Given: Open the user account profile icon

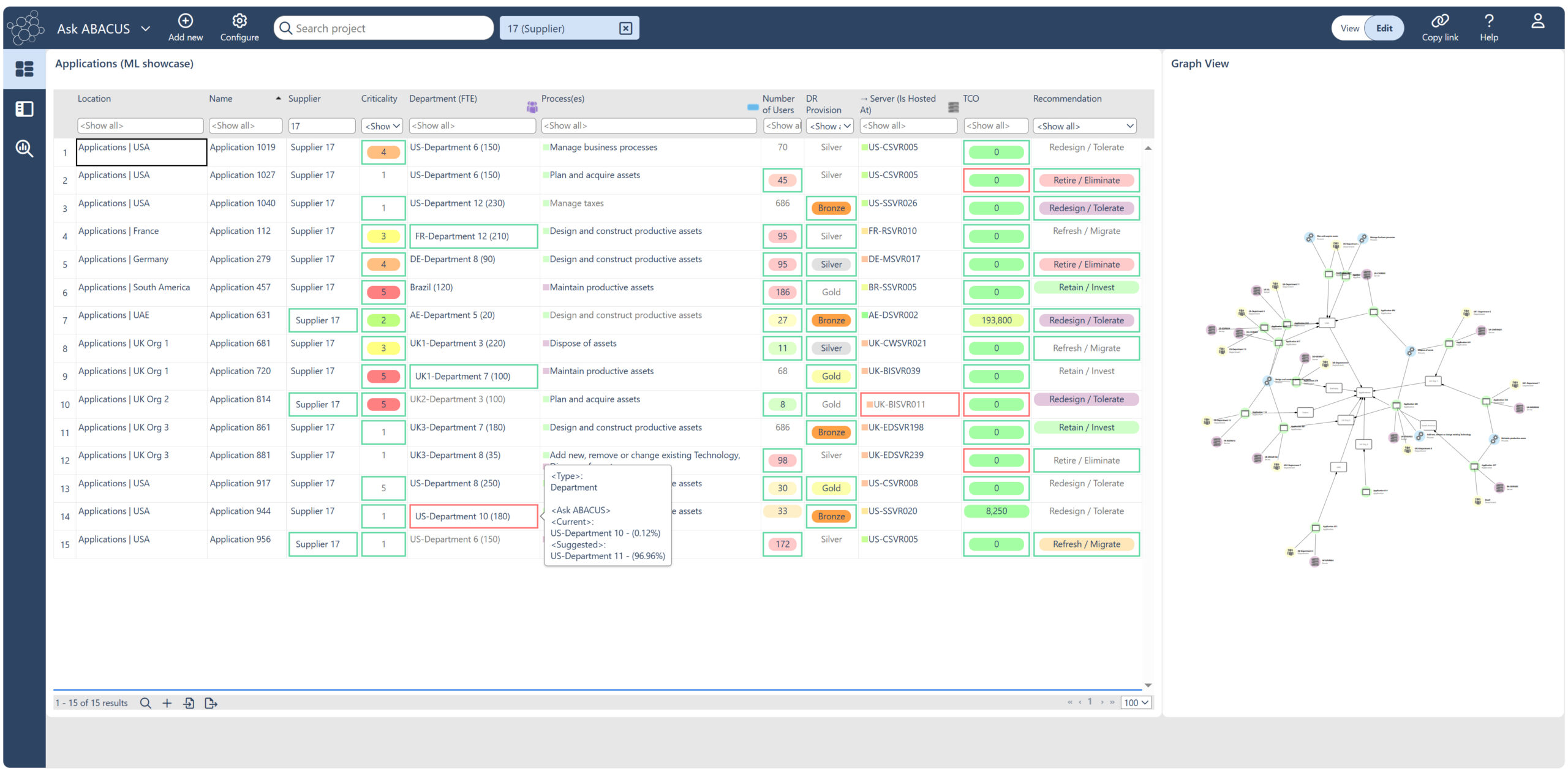Looking at the screenshot, I should (1537, 21).
